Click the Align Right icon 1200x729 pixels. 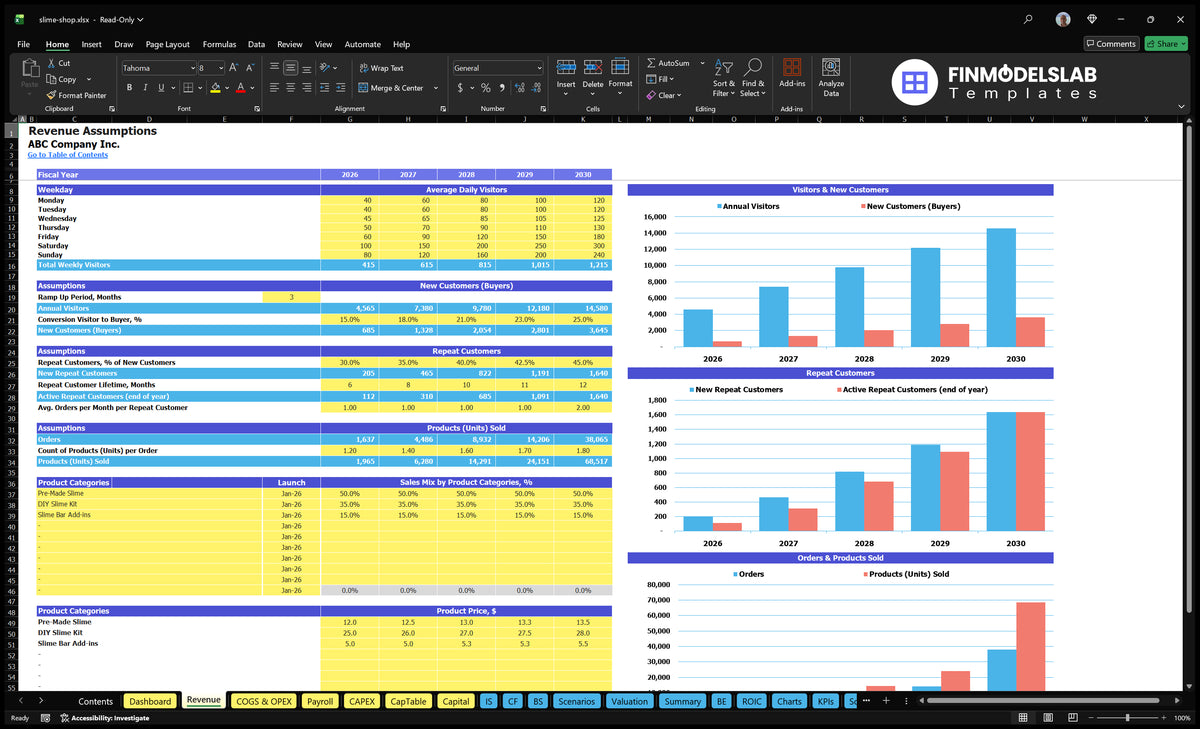(306, 87)
